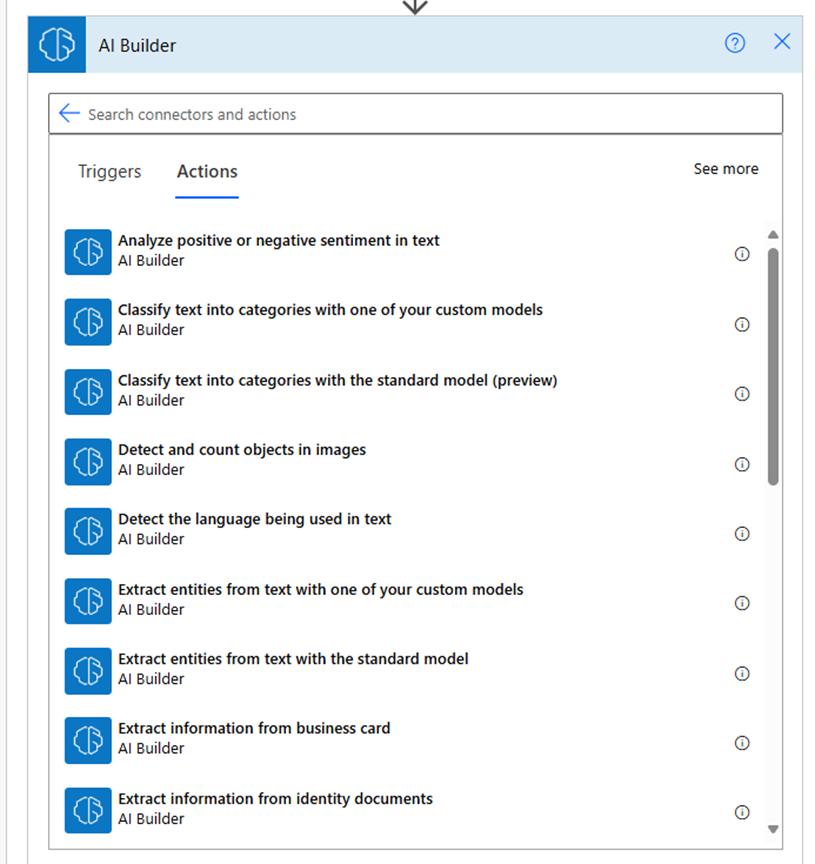Click icon for Extract entities with standard model
Screen dimensions: 815x864
coord(88,671)
